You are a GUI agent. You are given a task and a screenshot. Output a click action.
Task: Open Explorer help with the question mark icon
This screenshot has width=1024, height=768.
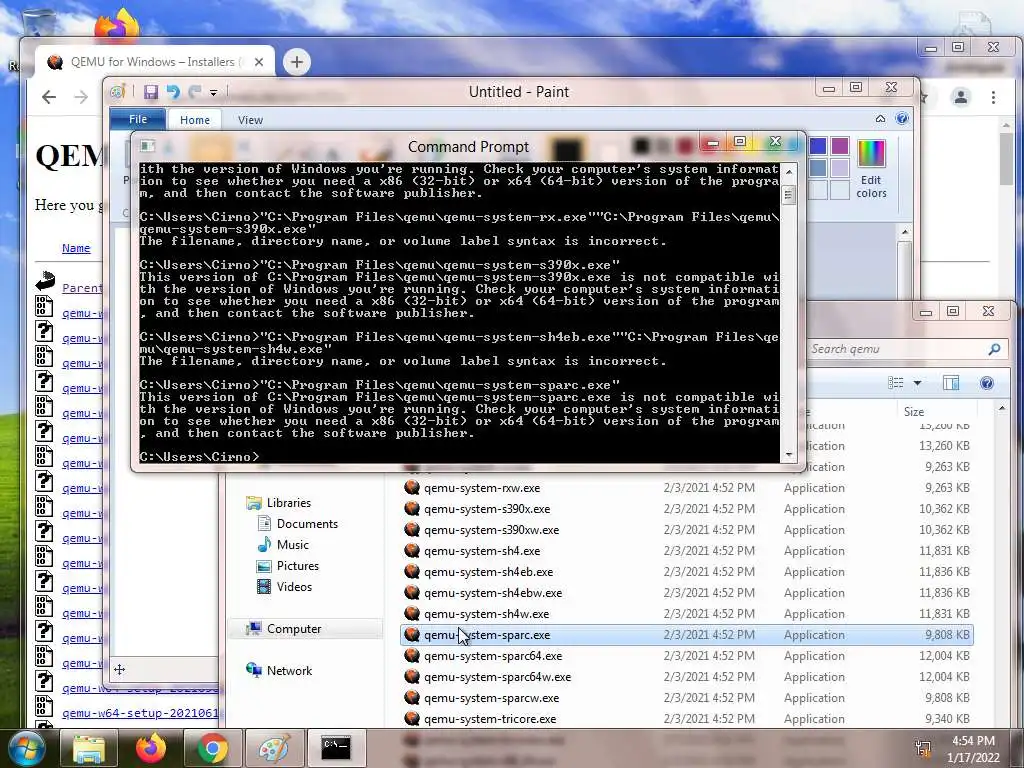[987, 383]
